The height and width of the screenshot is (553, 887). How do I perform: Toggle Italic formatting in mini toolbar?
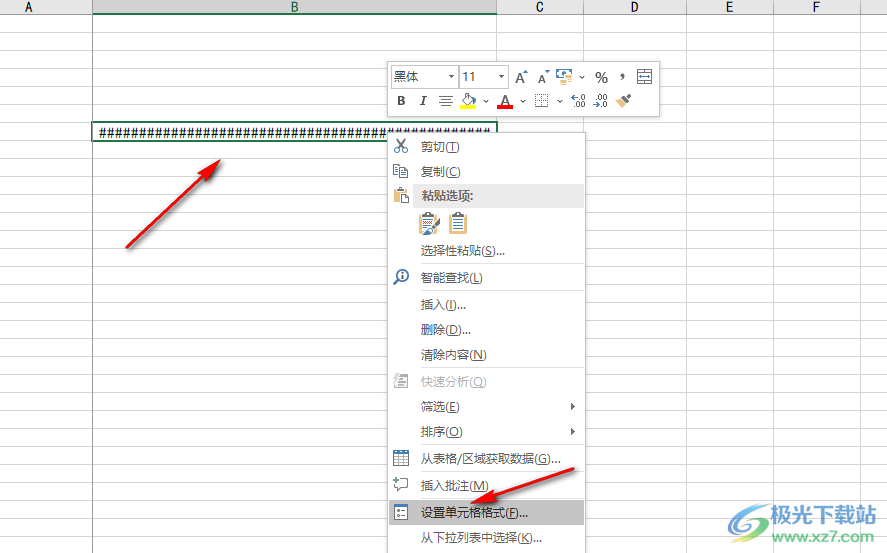pyautogui.click(x=423, y=101)
